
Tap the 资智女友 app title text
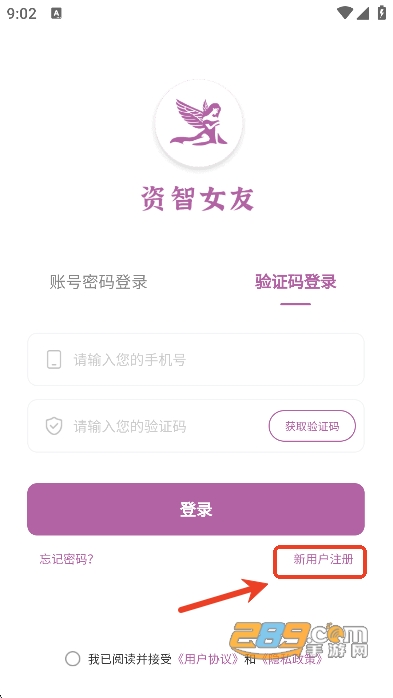[x=198, y=198]
